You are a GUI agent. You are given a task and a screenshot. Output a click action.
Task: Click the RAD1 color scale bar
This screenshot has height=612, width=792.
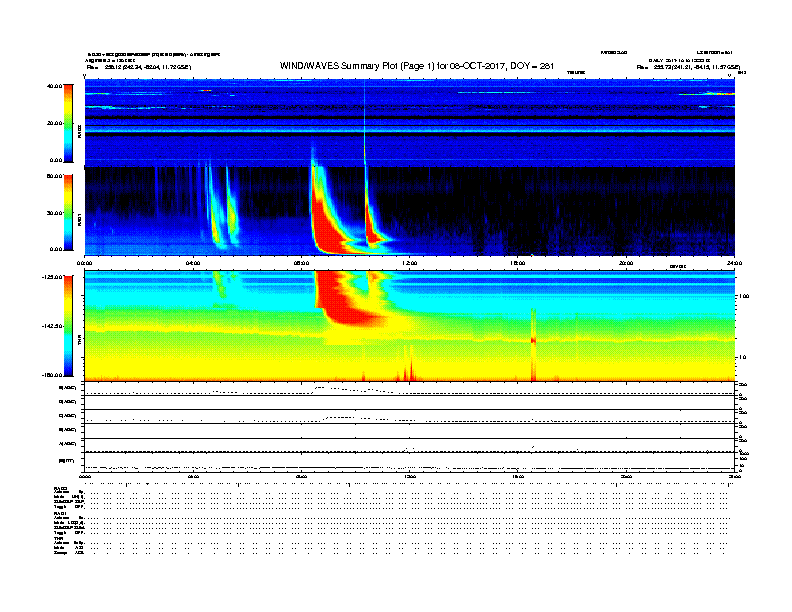click(68, 213)
